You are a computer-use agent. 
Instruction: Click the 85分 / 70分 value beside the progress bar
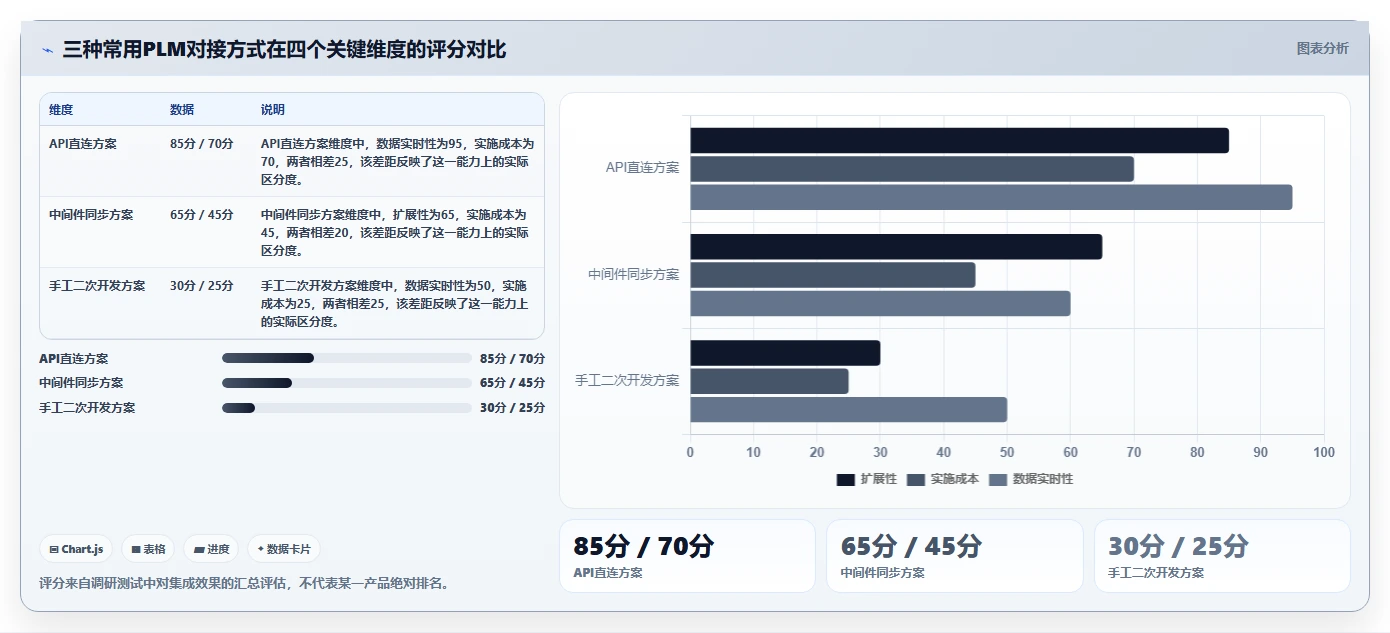coord(513,359)
